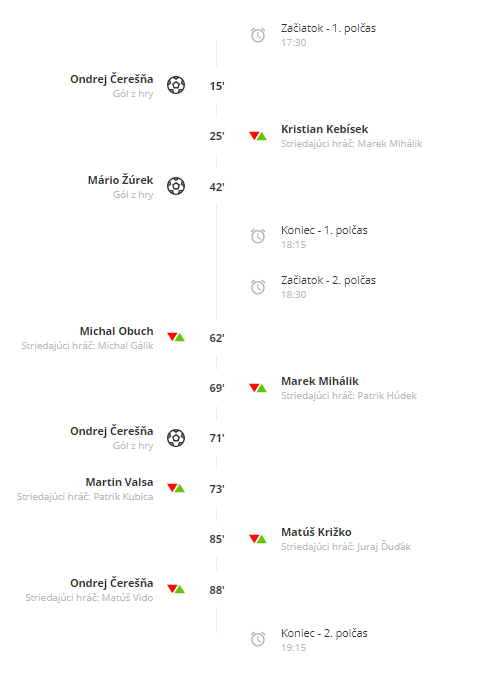Image resolution: width=501 pixels, height=675 pixels.
Task: Click substitution arrows beside Michal Obuch
Action: (x=176, y=337)
